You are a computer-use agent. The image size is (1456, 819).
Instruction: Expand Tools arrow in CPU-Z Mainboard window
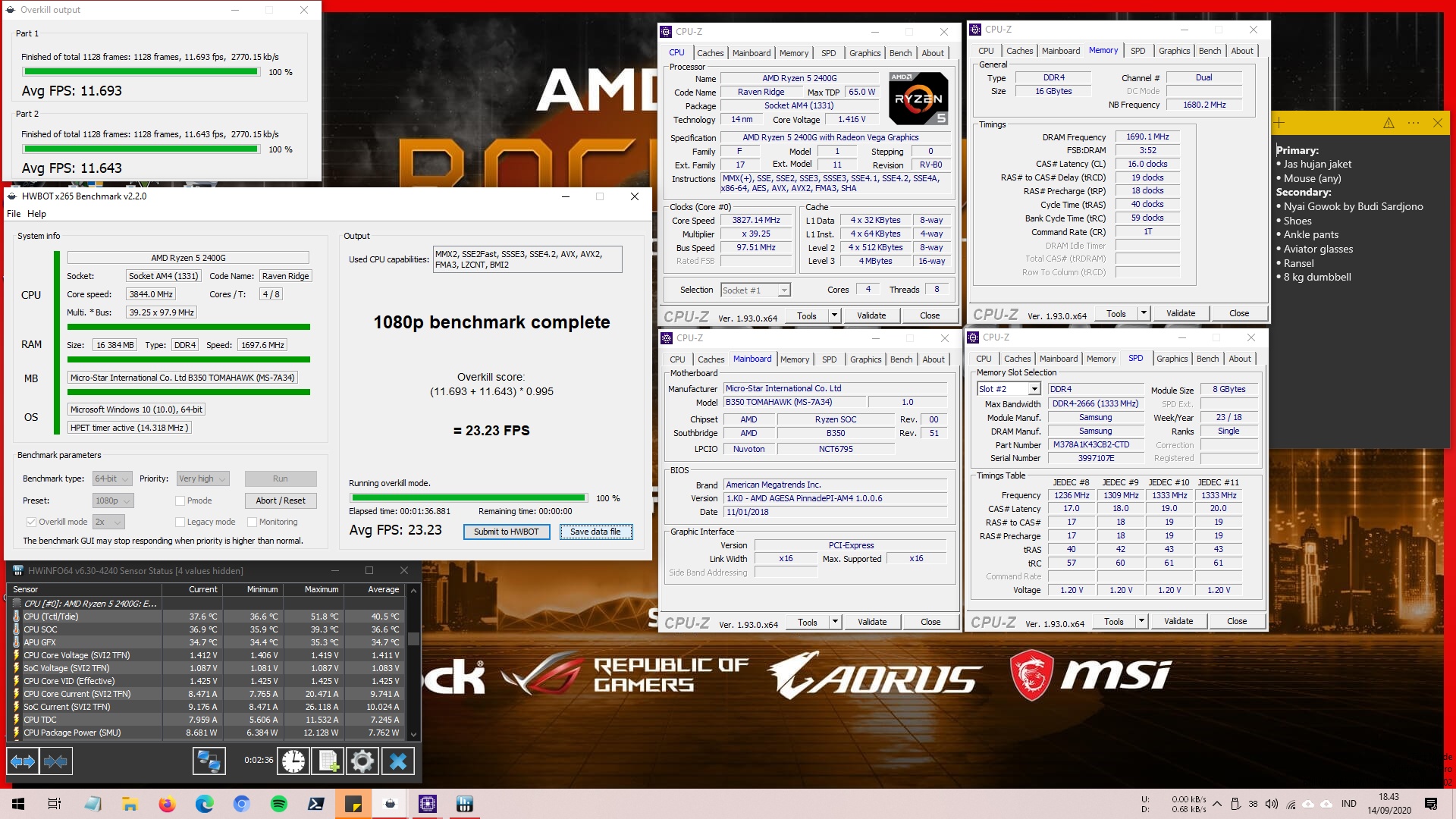834,622
